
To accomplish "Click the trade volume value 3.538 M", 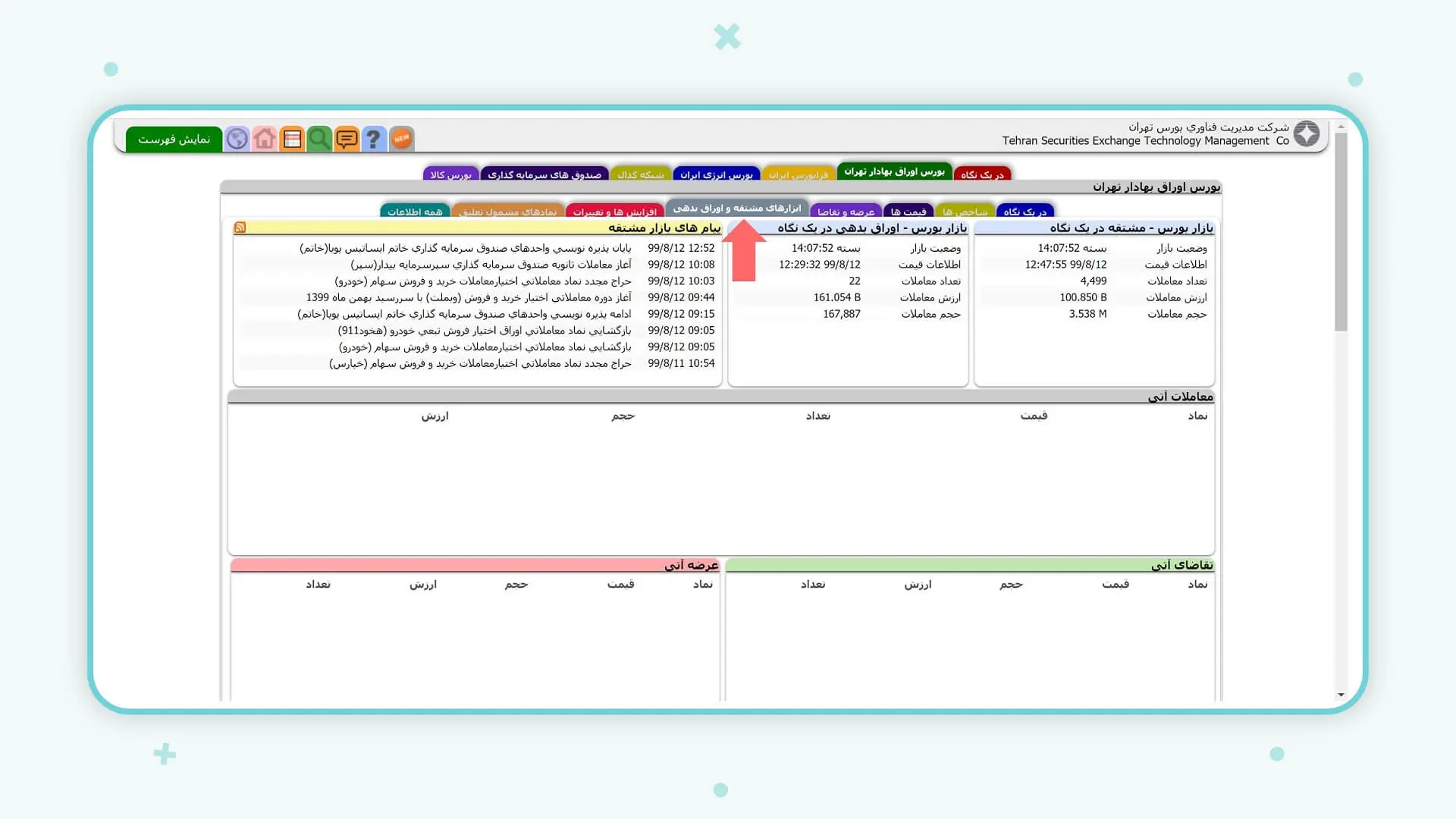I will (x=1087, y=314).
